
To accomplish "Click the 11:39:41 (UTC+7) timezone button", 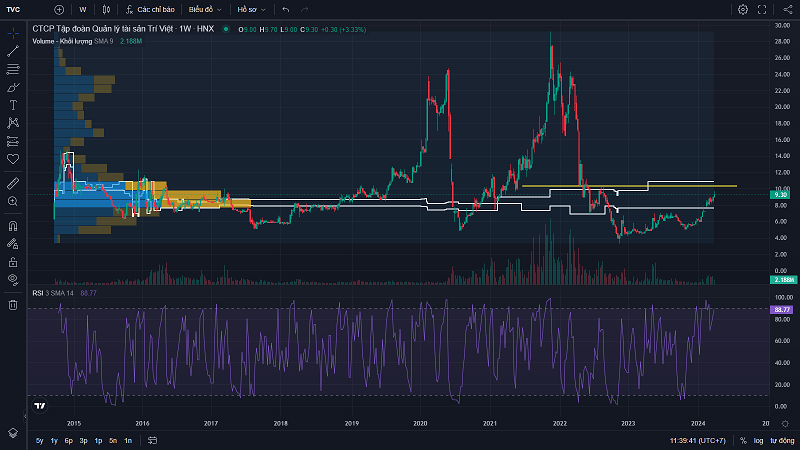I will click(698, 440).
